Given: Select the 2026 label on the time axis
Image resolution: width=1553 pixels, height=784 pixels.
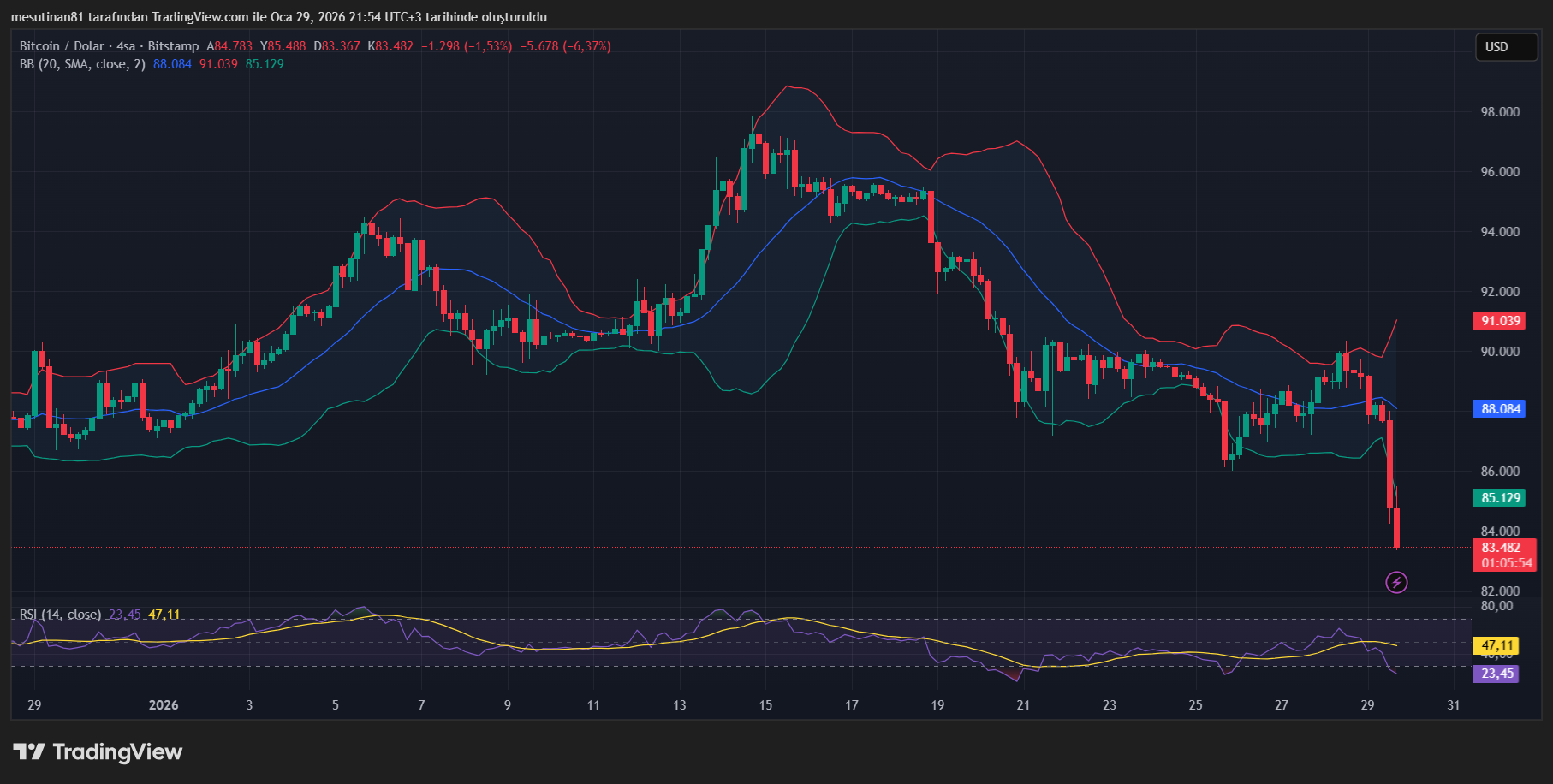Looking at the screenshot, I should [x=163, y=704].
